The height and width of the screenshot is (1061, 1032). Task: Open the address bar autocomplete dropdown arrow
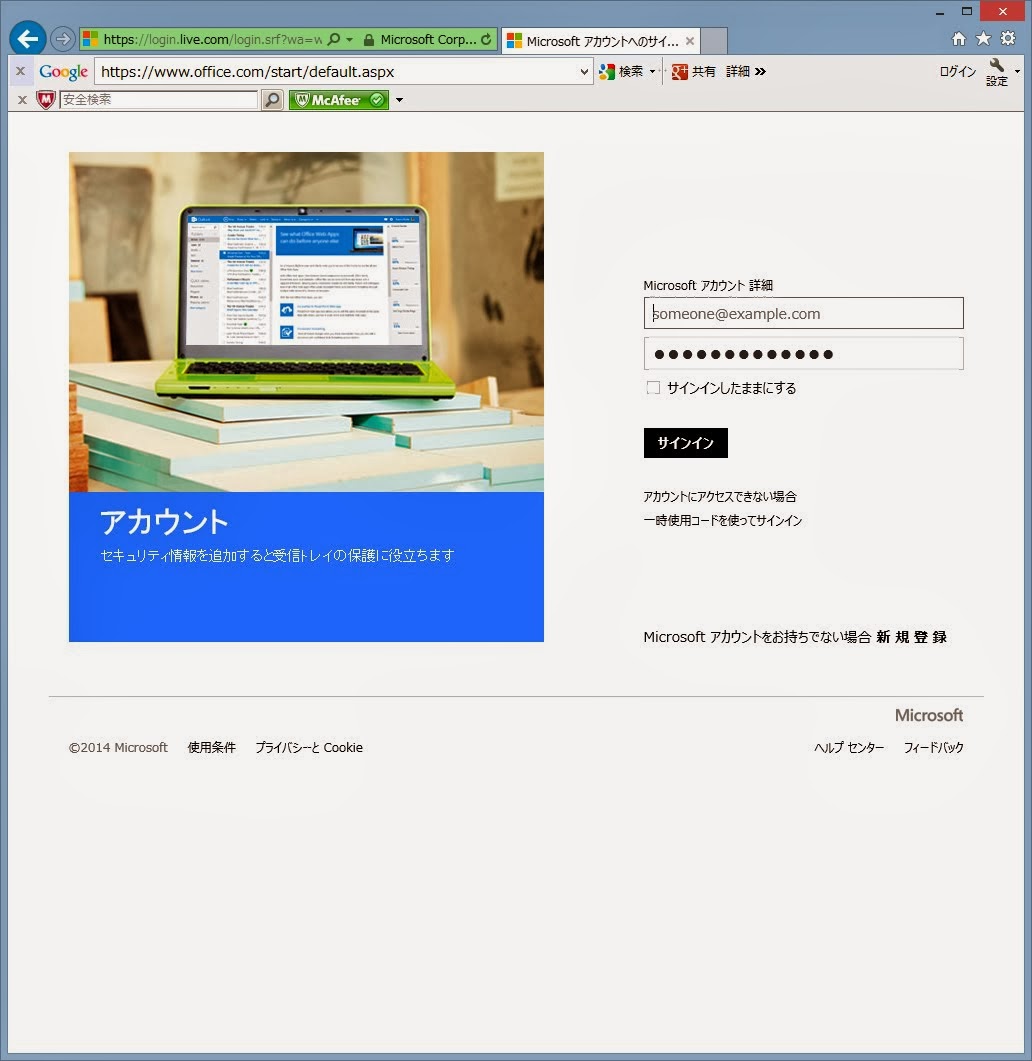coord(350,40)
